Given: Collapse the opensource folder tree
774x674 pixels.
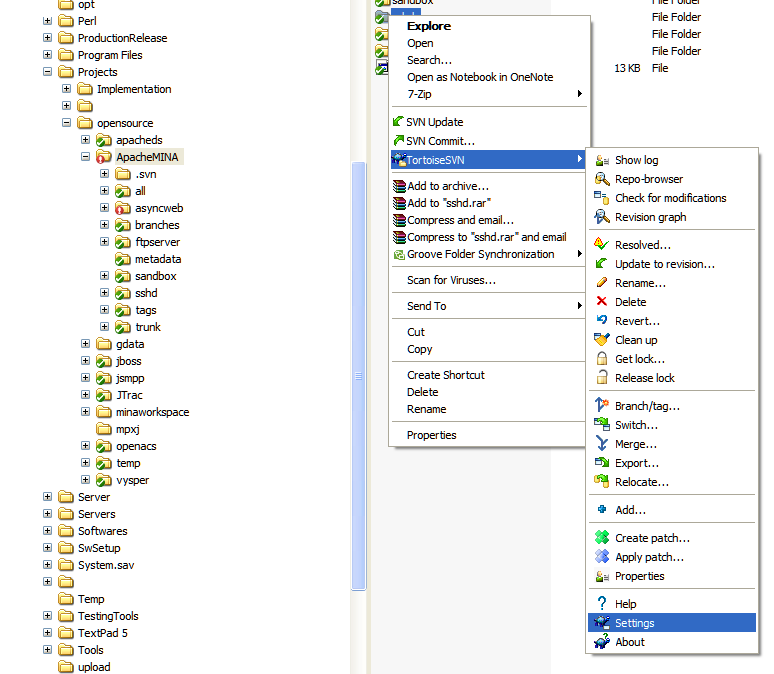Looking at the screenshot, I should [67, 123].
